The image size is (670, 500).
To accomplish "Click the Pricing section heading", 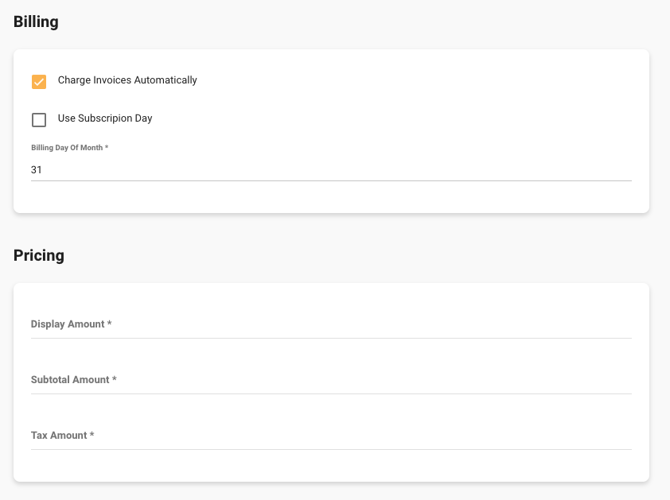I will coord(39,255).
